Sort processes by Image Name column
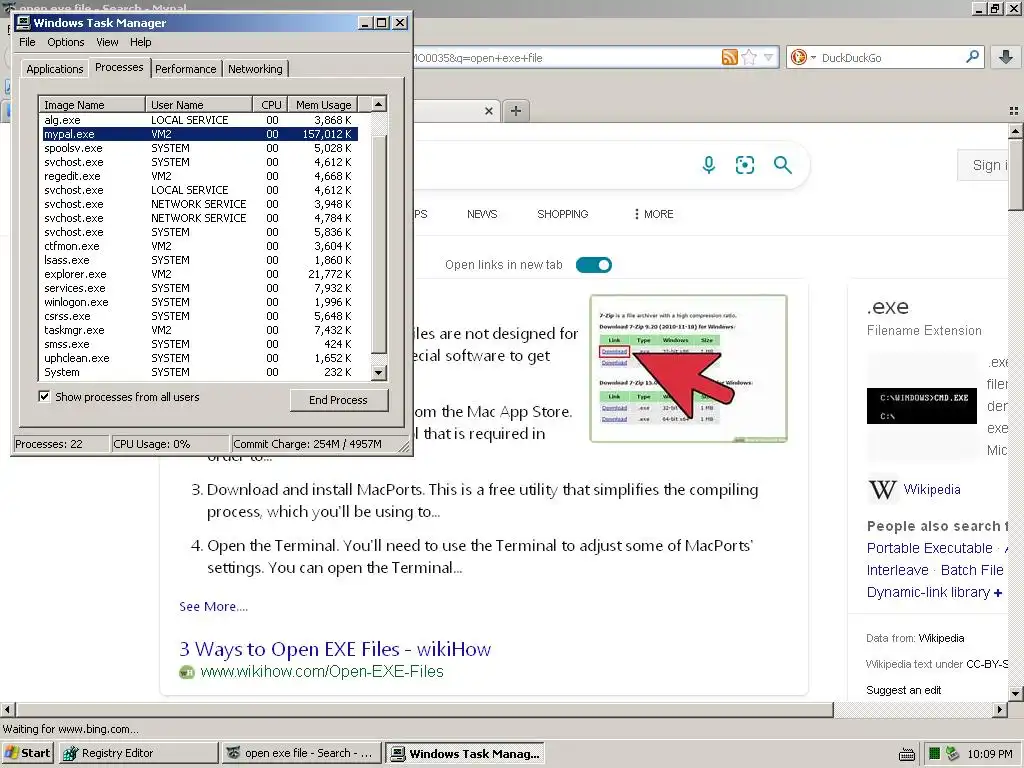The image size is (1024, 768). tap(92, 104)
